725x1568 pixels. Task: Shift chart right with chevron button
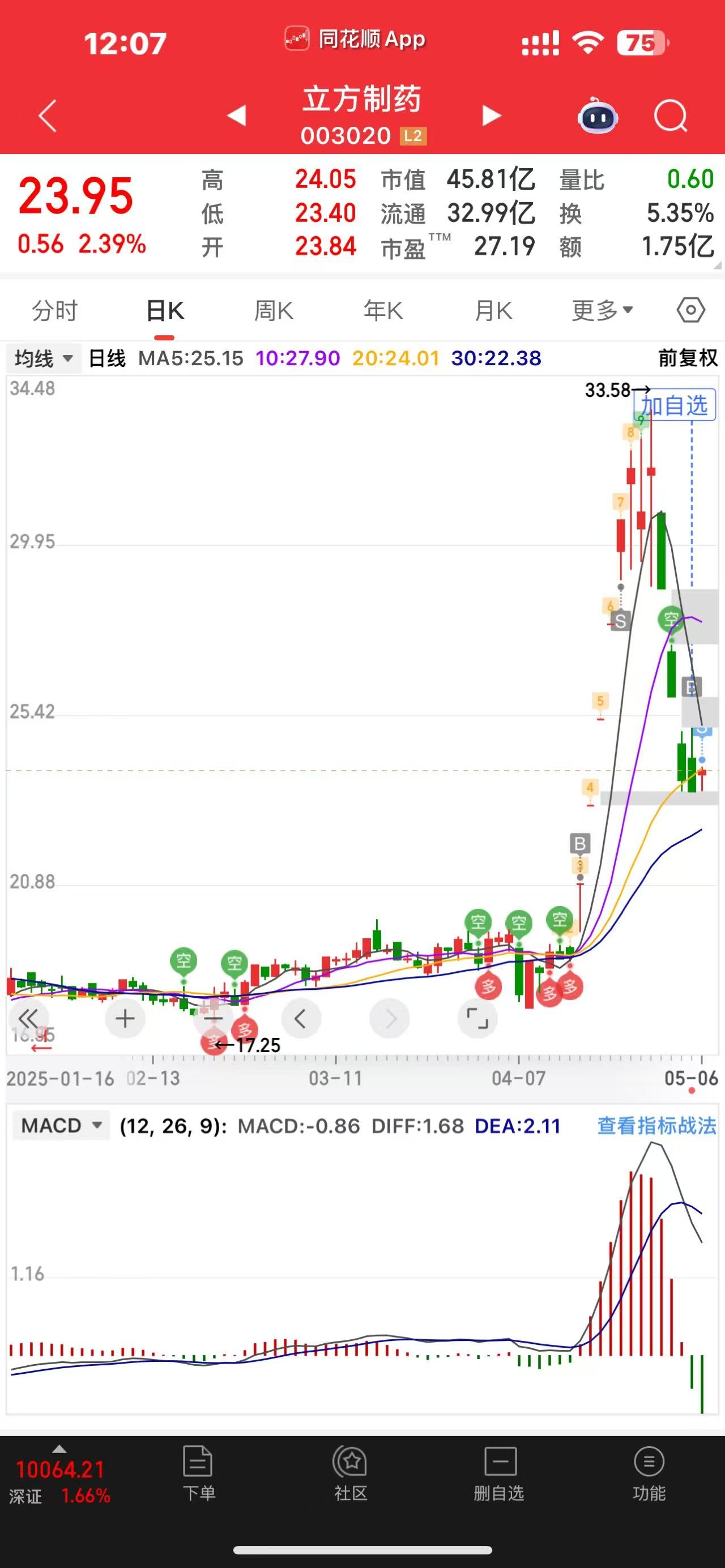click(390, 1018)
